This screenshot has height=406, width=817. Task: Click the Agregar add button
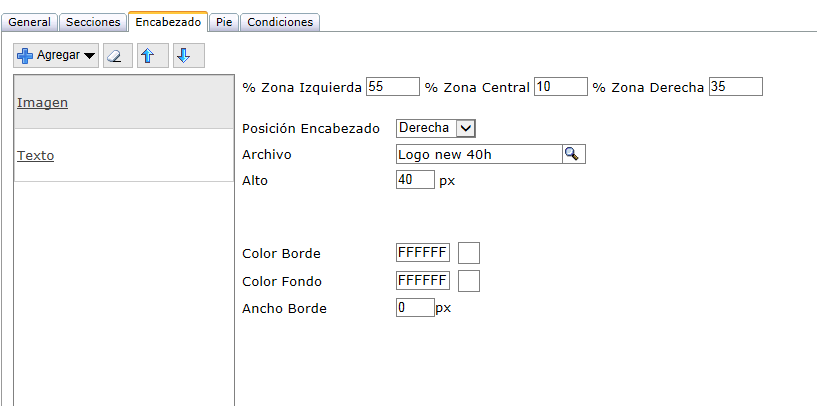56,56
